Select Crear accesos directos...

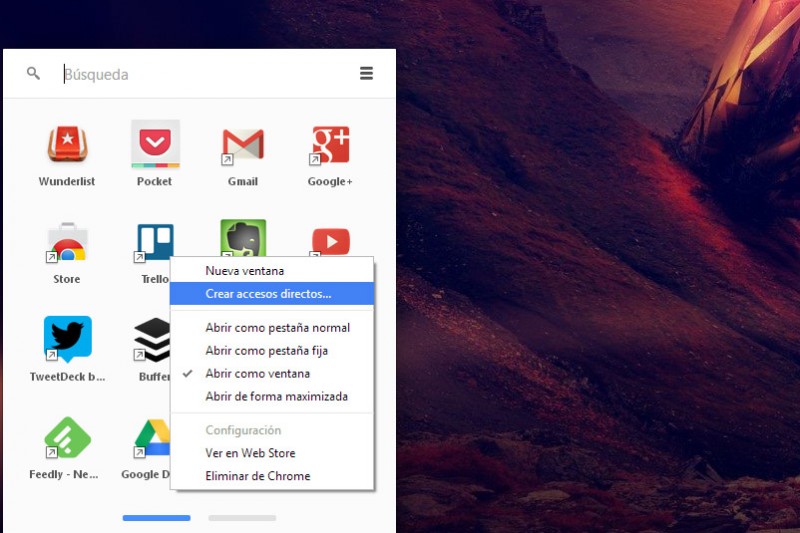tap(272, 294)
